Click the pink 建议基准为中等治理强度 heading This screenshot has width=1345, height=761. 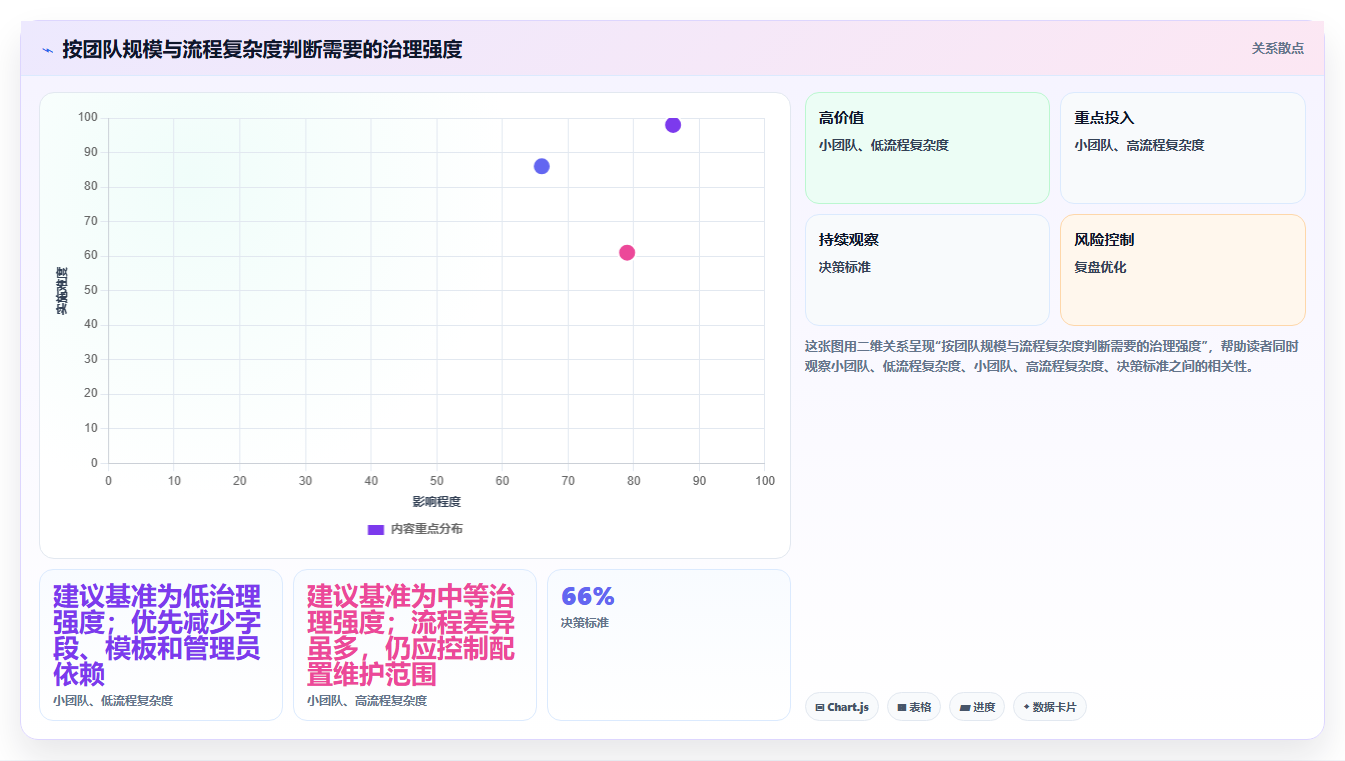pyautogui.click(x=411, y=636)
